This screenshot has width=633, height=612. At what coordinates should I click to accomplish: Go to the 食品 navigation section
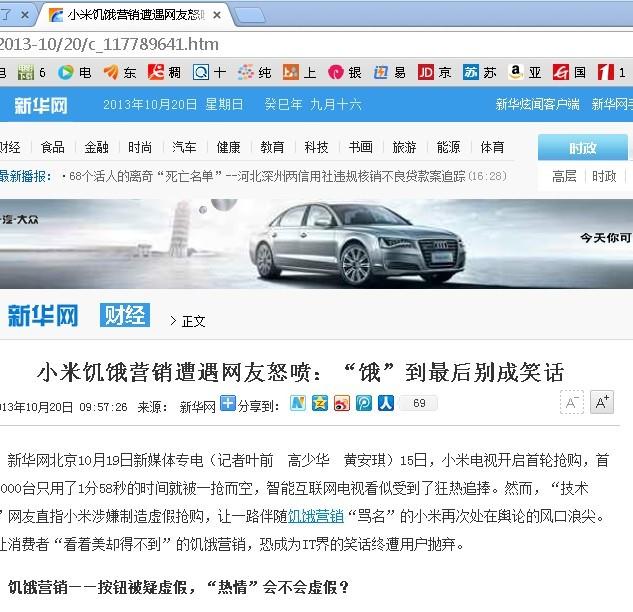click(52, 147)
